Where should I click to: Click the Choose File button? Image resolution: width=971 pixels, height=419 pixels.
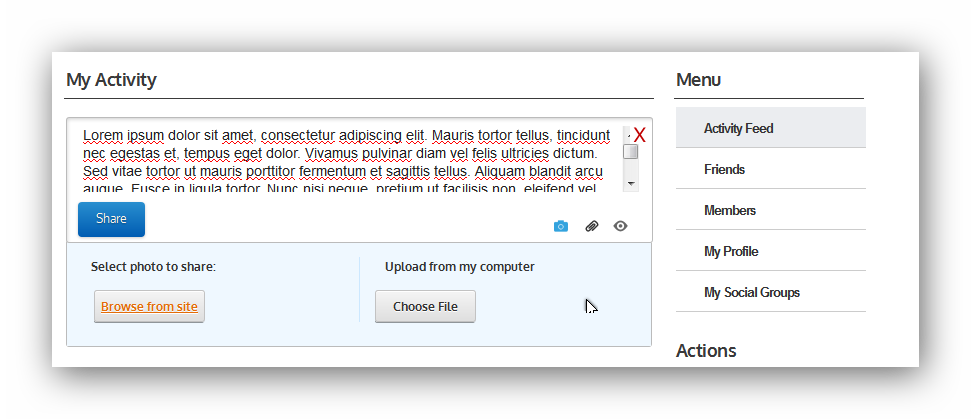click(x=425, y=306)
